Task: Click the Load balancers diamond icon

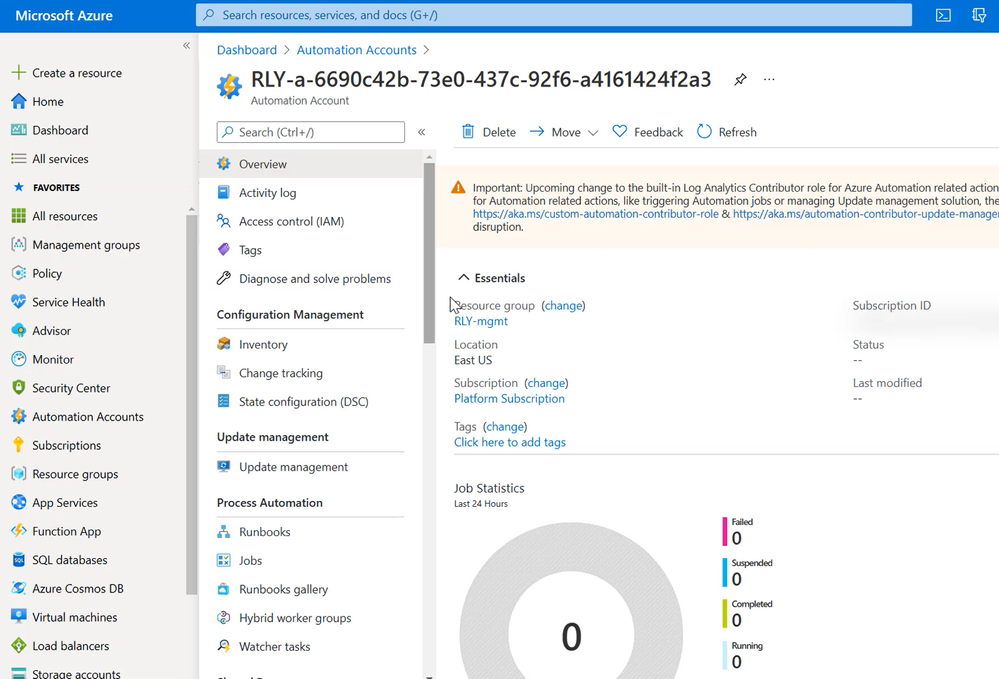Action: (x=18, y=646)
